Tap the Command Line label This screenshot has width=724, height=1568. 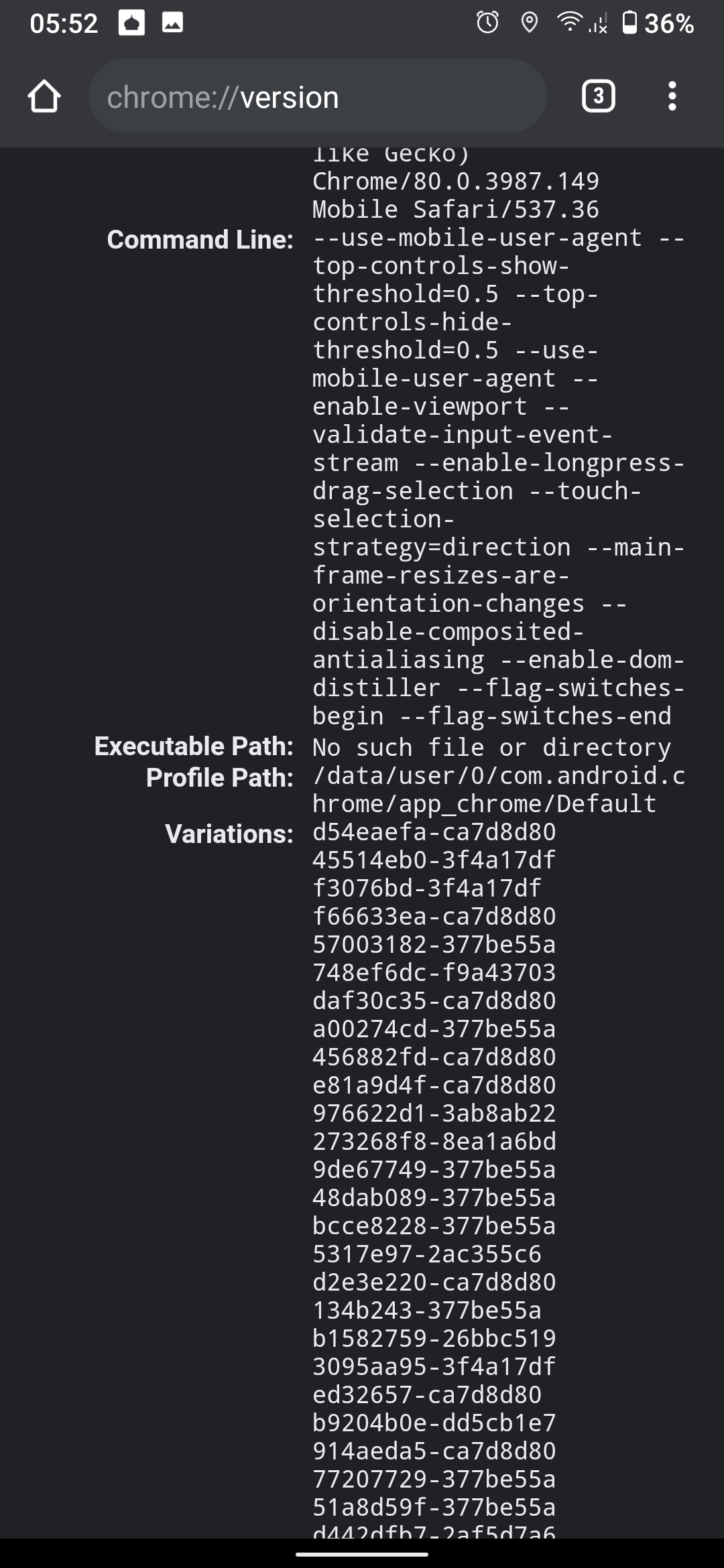click(x=200, y=240)
